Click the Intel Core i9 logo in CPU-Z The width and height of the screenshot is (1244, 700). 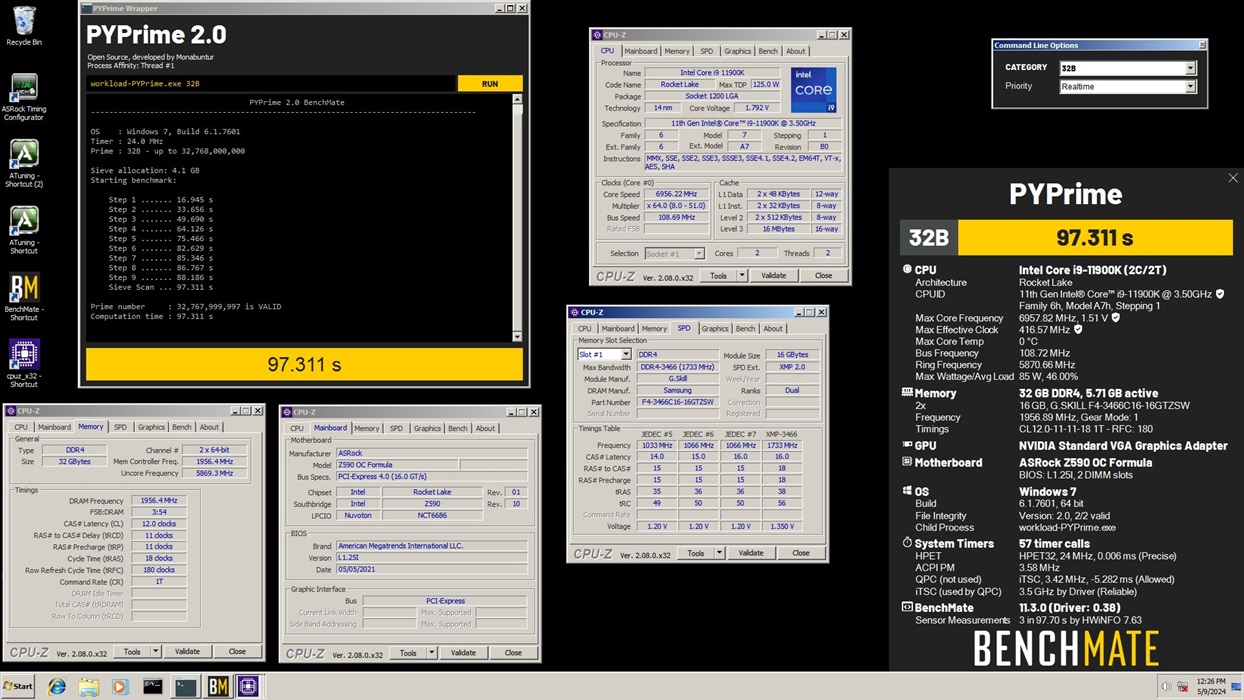click(813, 90)
